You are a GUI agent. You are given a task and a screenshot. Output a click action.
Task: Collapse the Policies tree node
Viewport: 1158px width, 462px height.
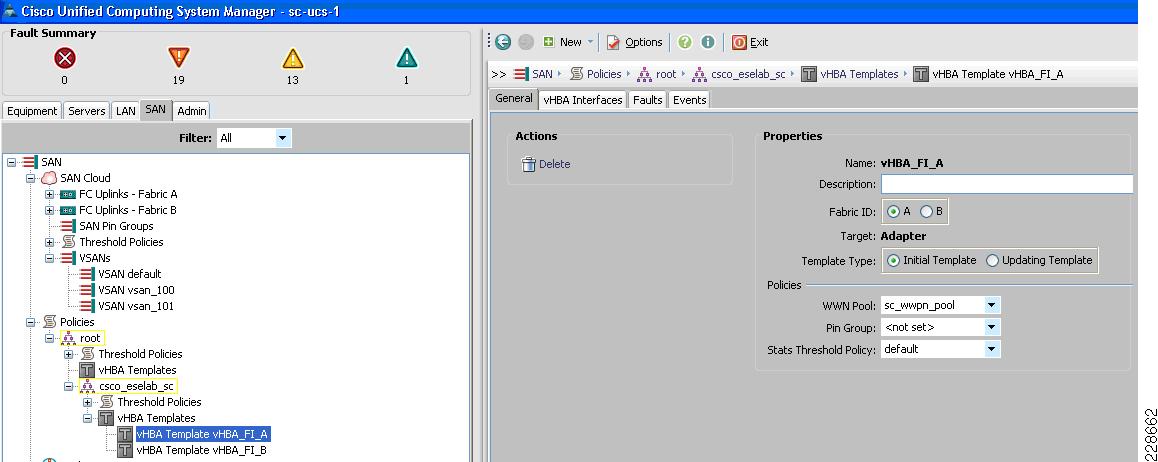tap(30, 323)
